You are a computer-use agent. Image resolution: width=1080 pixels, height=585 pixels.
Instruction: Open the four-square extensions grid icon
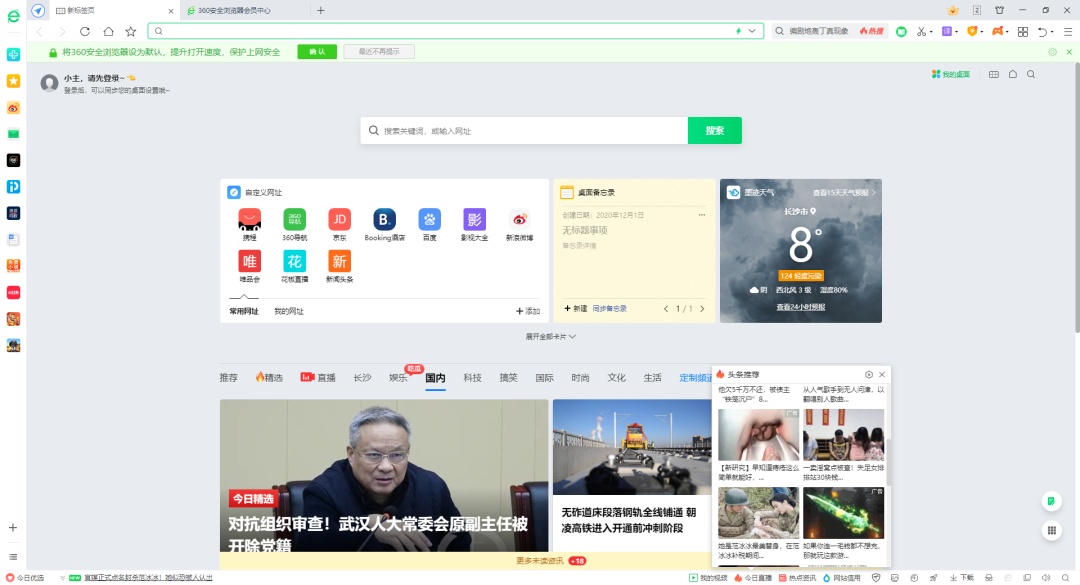(1023, 32)
